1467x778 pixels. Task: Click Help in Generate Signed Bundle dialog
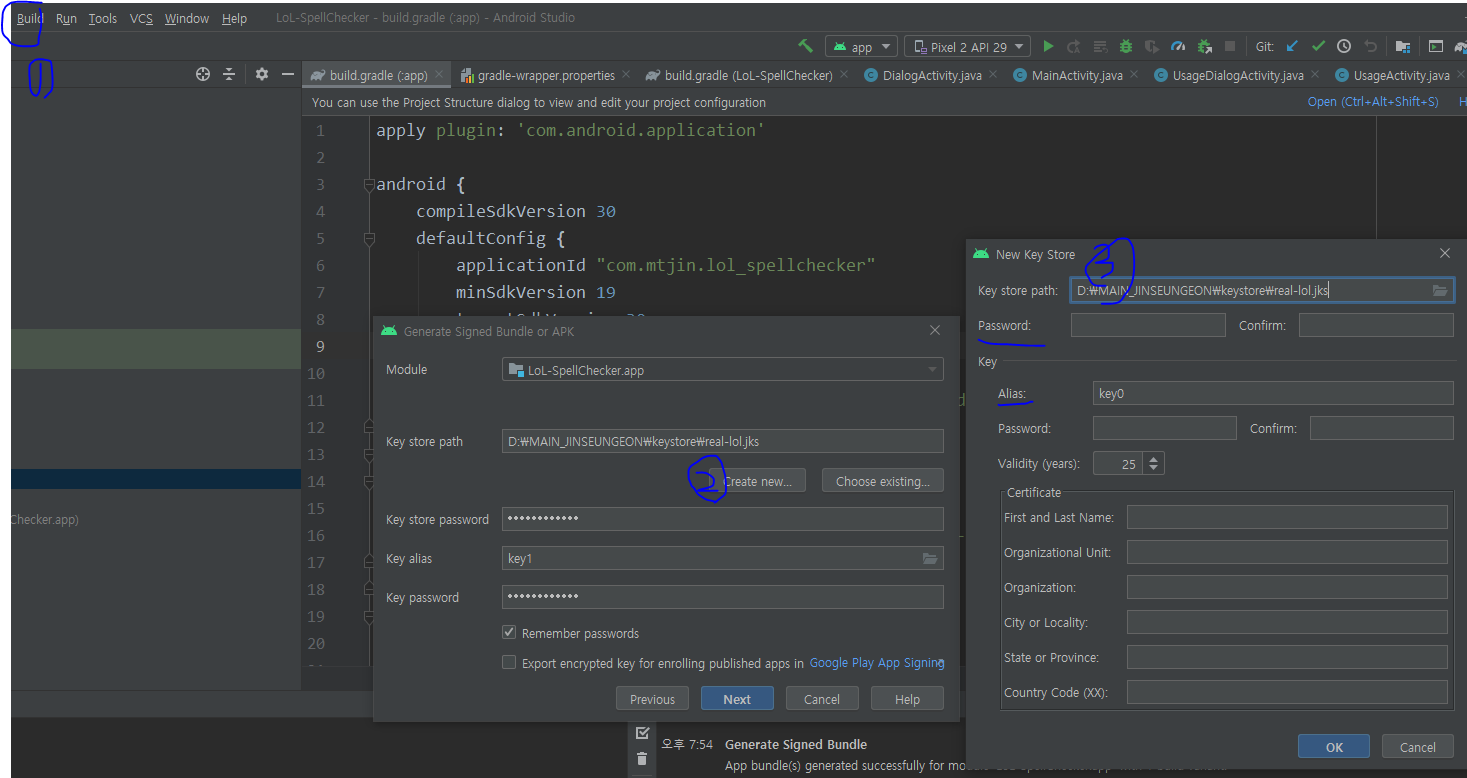point(907,699)
